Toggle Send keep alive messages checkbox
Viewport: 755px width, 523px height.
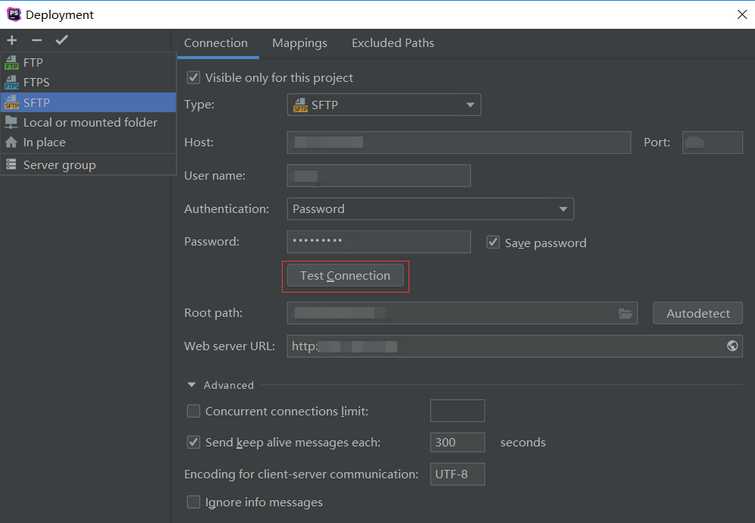click(193, 442)
